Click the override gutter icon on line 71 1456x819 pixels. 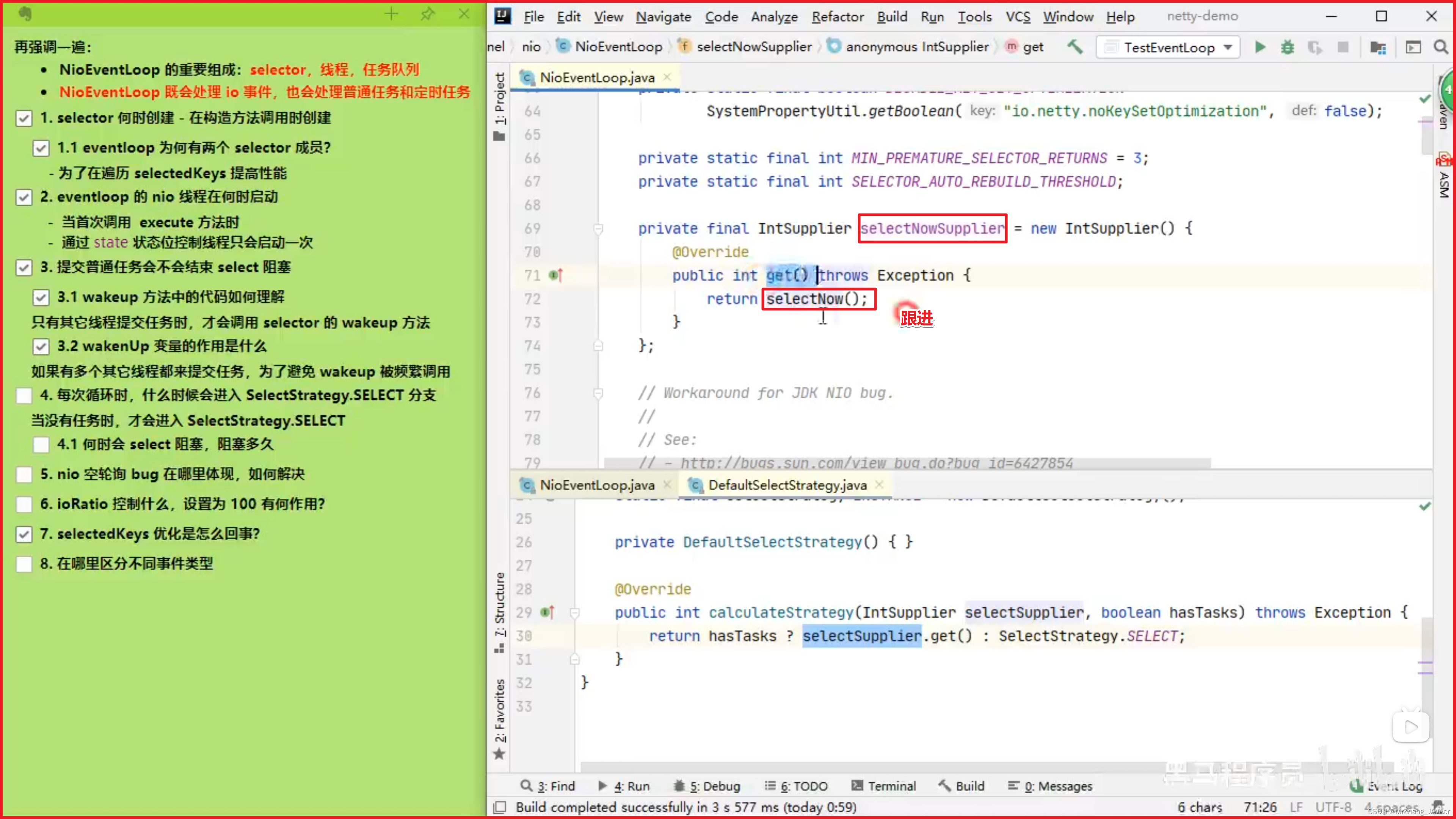(x=555, y=275)
